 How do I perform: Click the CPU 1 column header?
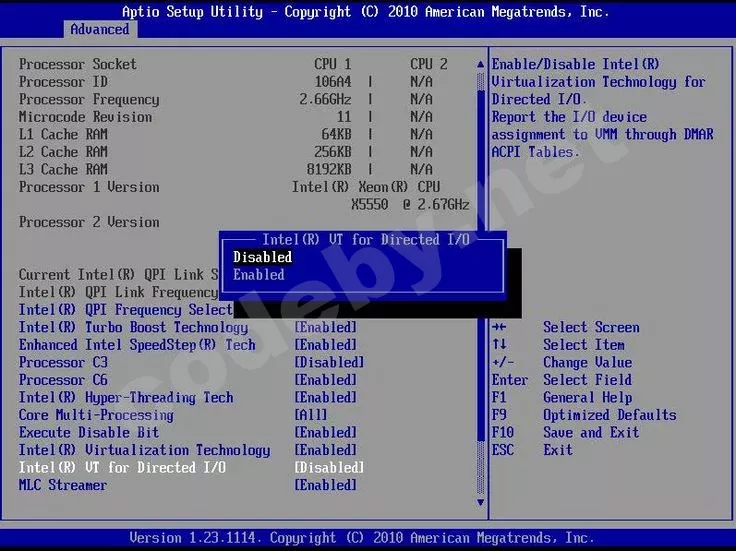coord(332,64)
